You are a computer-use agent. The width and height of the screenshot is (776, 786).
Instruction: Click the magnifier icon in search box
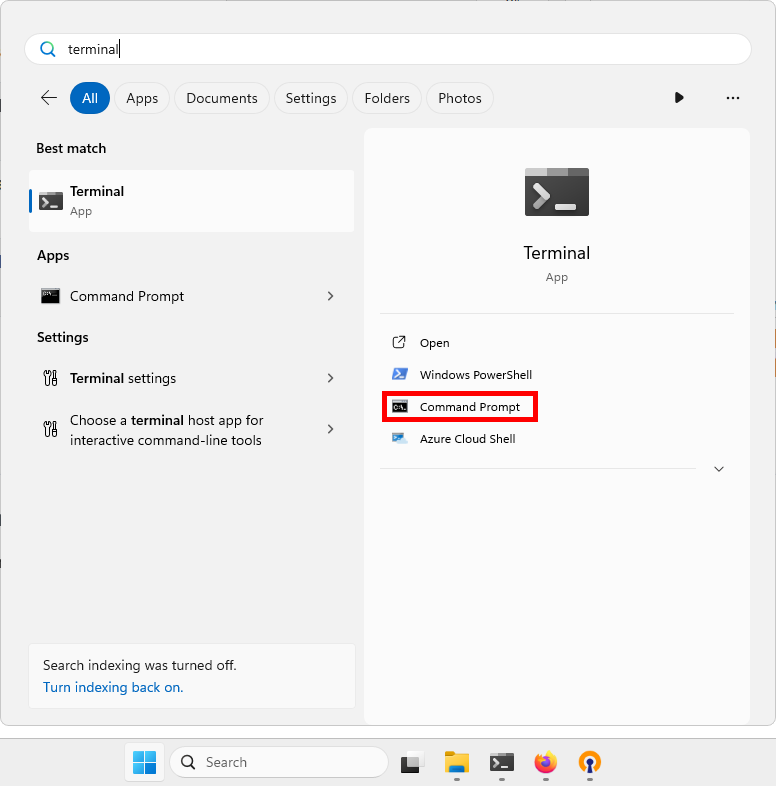(48, 49)
